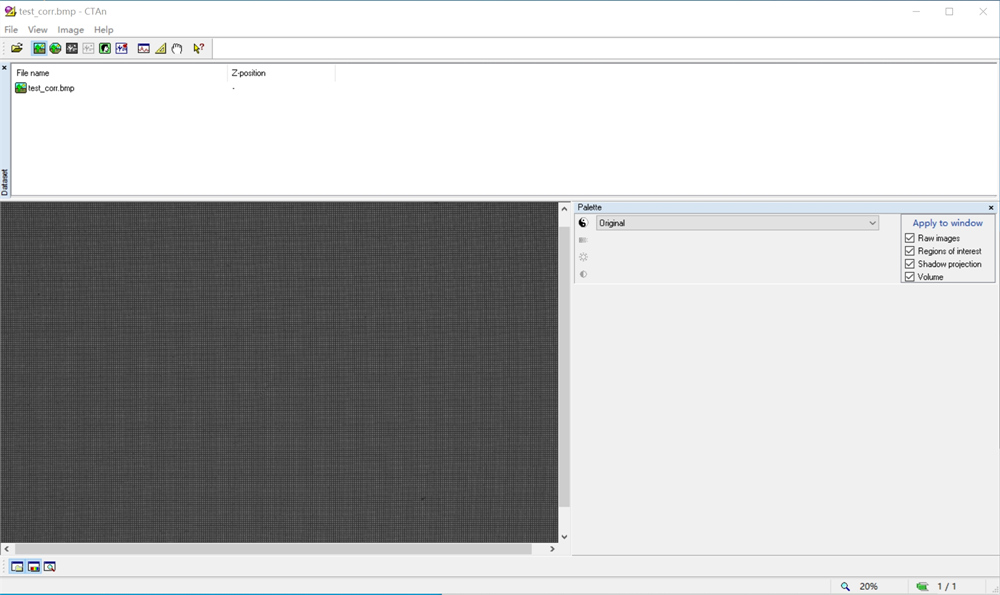This screenshot has height=595, width=1000.
Task: Sort by the File name column header
Action: (x=119, y=73)
